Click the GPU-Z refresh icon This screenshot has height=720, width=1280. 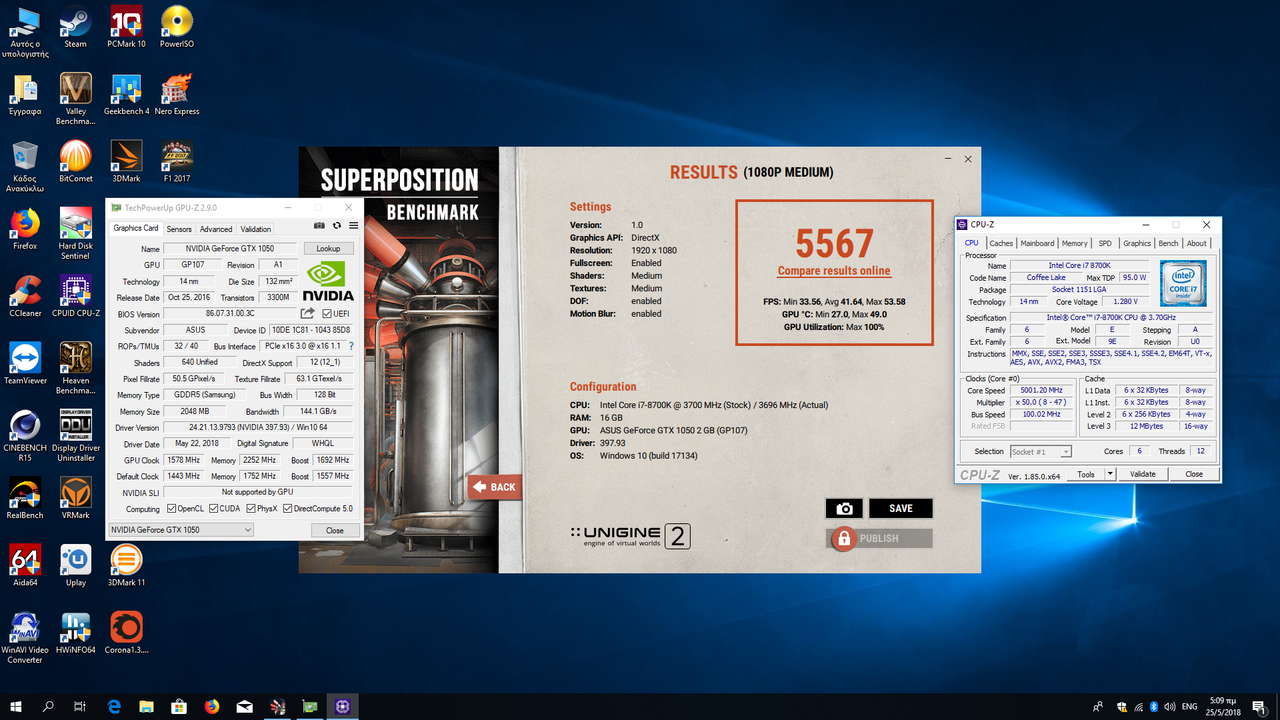[x=337, y=225]
